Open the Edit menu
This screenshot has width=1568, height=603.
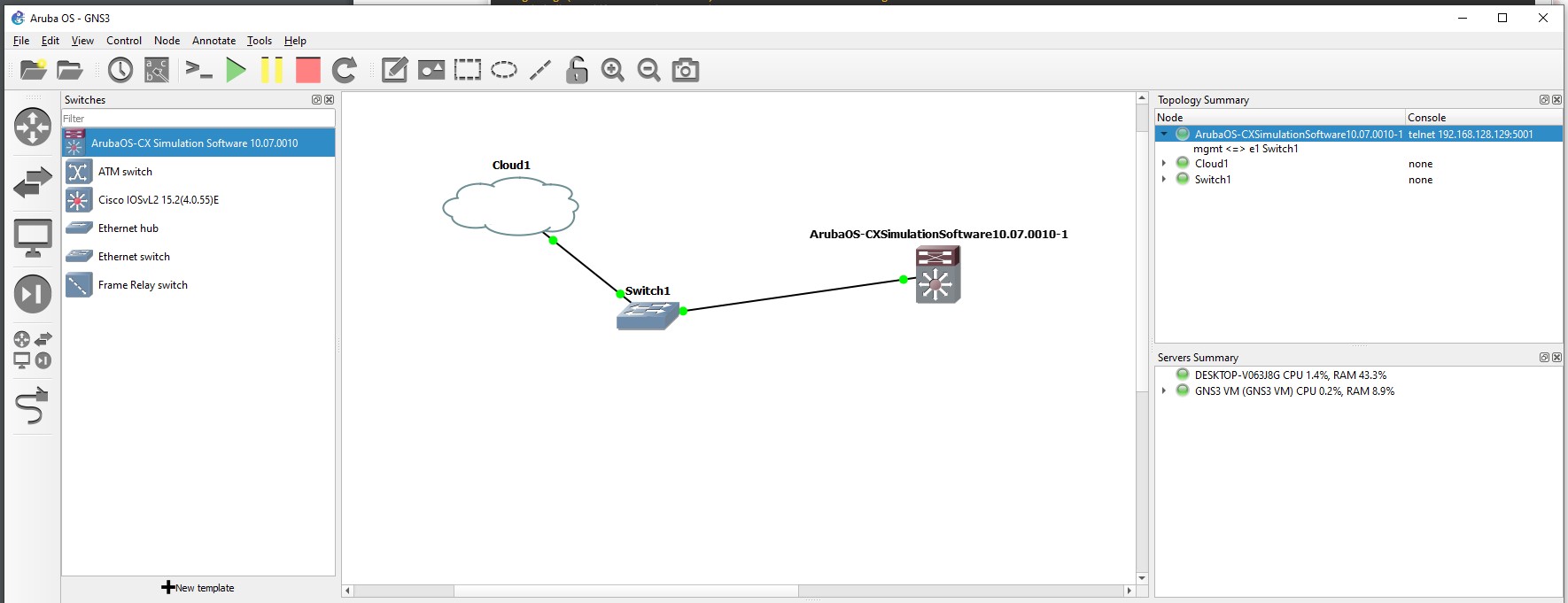tap(50, 41)
